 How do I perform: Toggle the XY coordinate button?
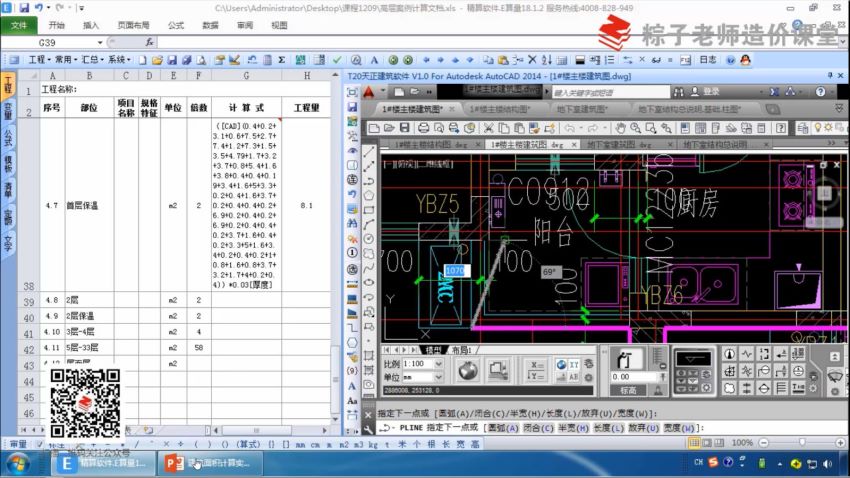tap(574, 365)
